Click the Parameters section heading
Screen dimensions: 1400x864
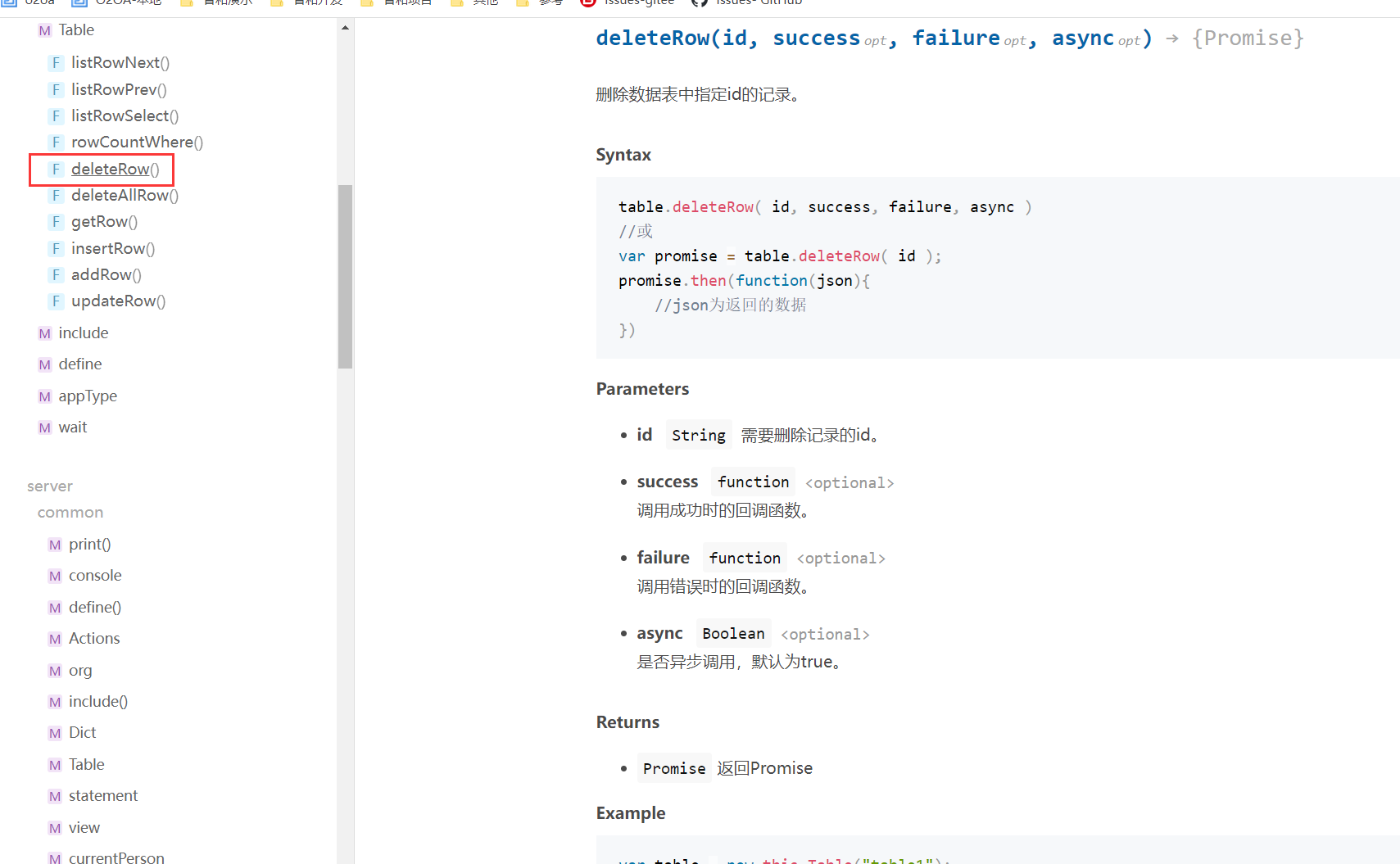(642, 389)
